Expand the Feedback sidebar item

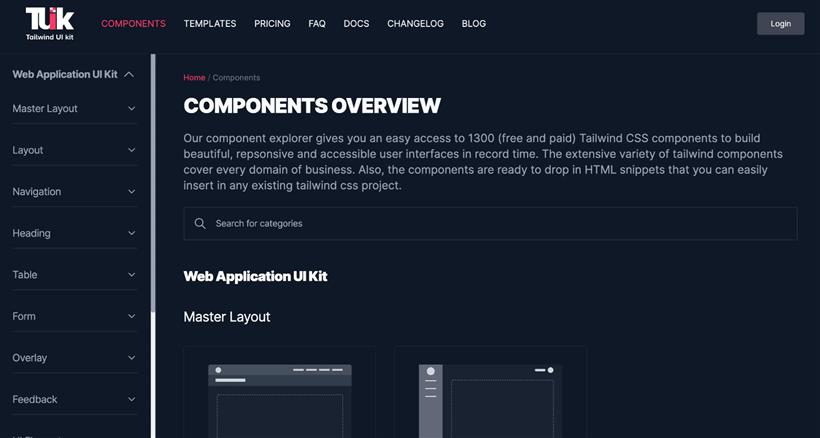(74, 399)
